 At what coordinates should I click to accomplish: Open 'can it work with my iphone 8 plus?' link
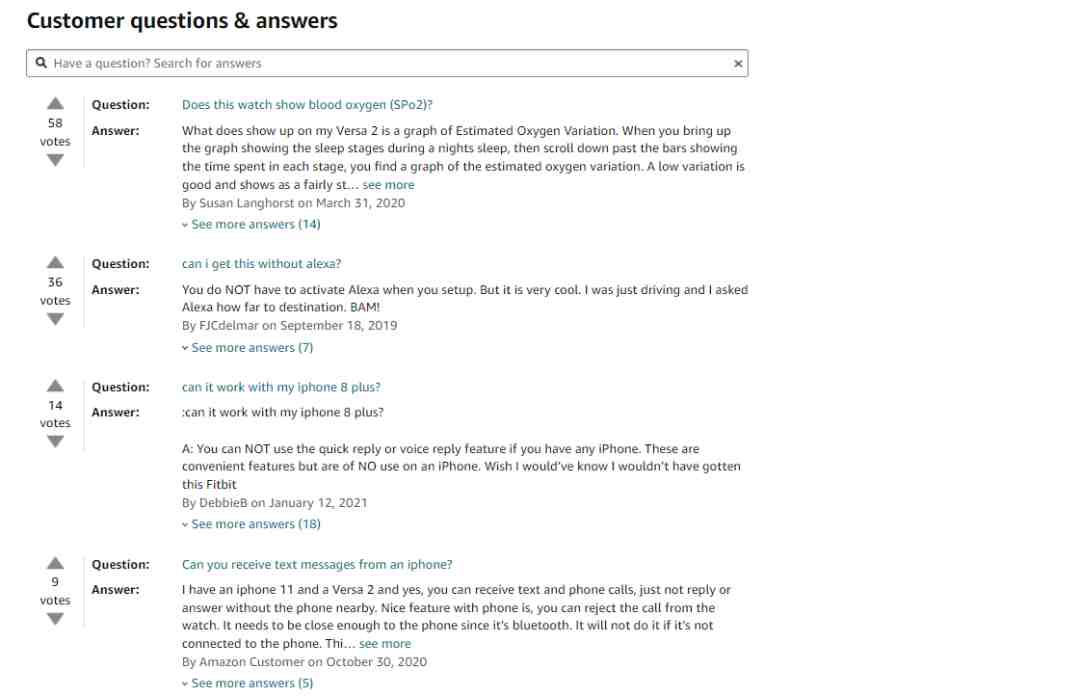click(281, 387)
